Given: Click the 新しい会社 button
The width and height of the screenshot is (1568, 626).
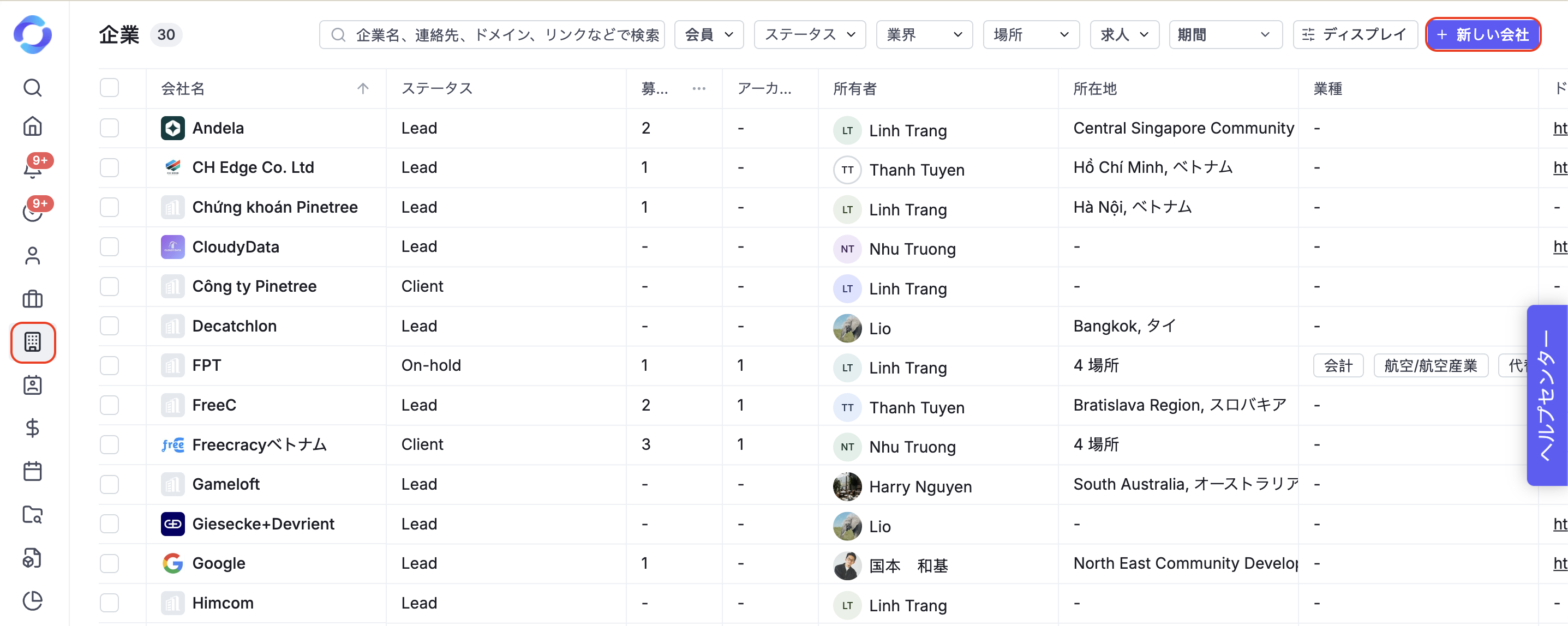Looking at the screenshot, I should tap(1483, 35).
